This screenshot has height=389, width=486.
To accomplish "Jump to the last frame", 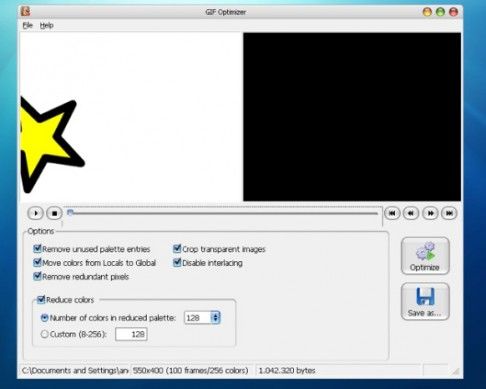I will click(449, 213).
